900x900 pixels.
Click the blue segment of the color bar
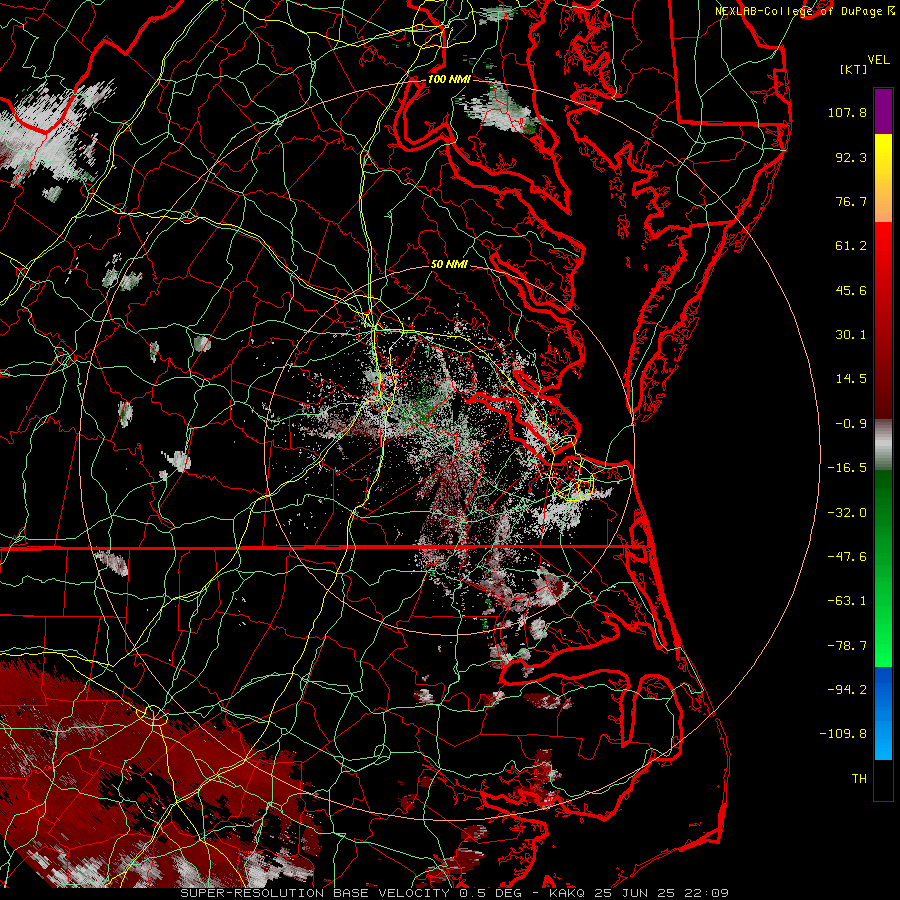tap(883, 713)
